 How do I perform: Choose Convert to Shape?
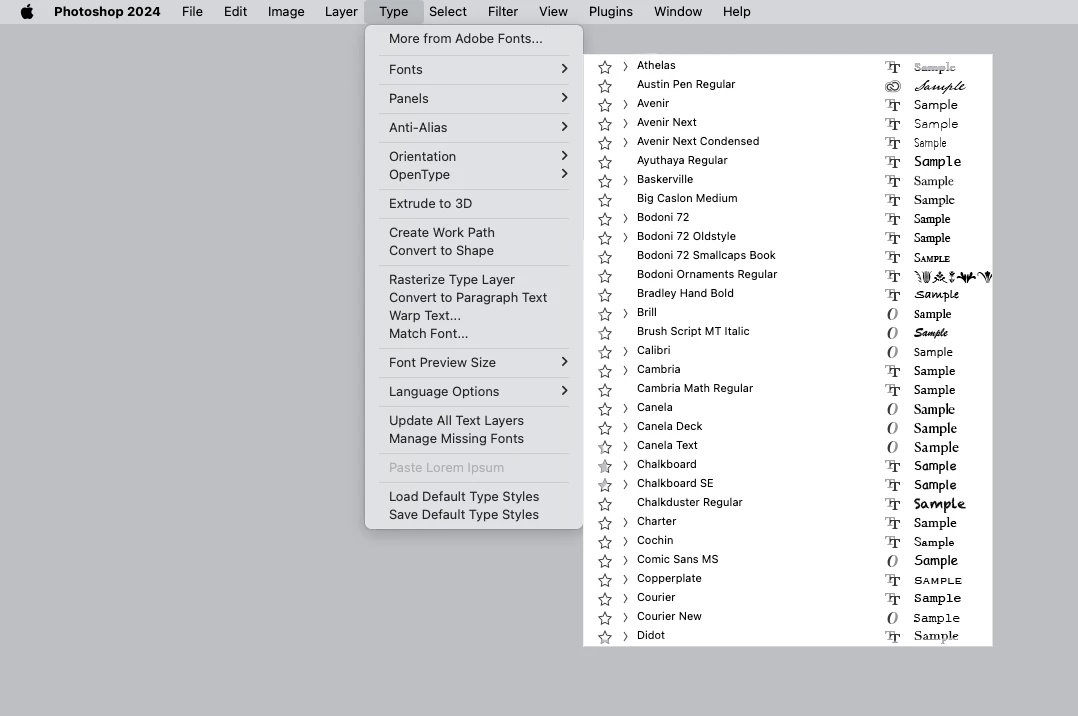click(x=474, y=250)
